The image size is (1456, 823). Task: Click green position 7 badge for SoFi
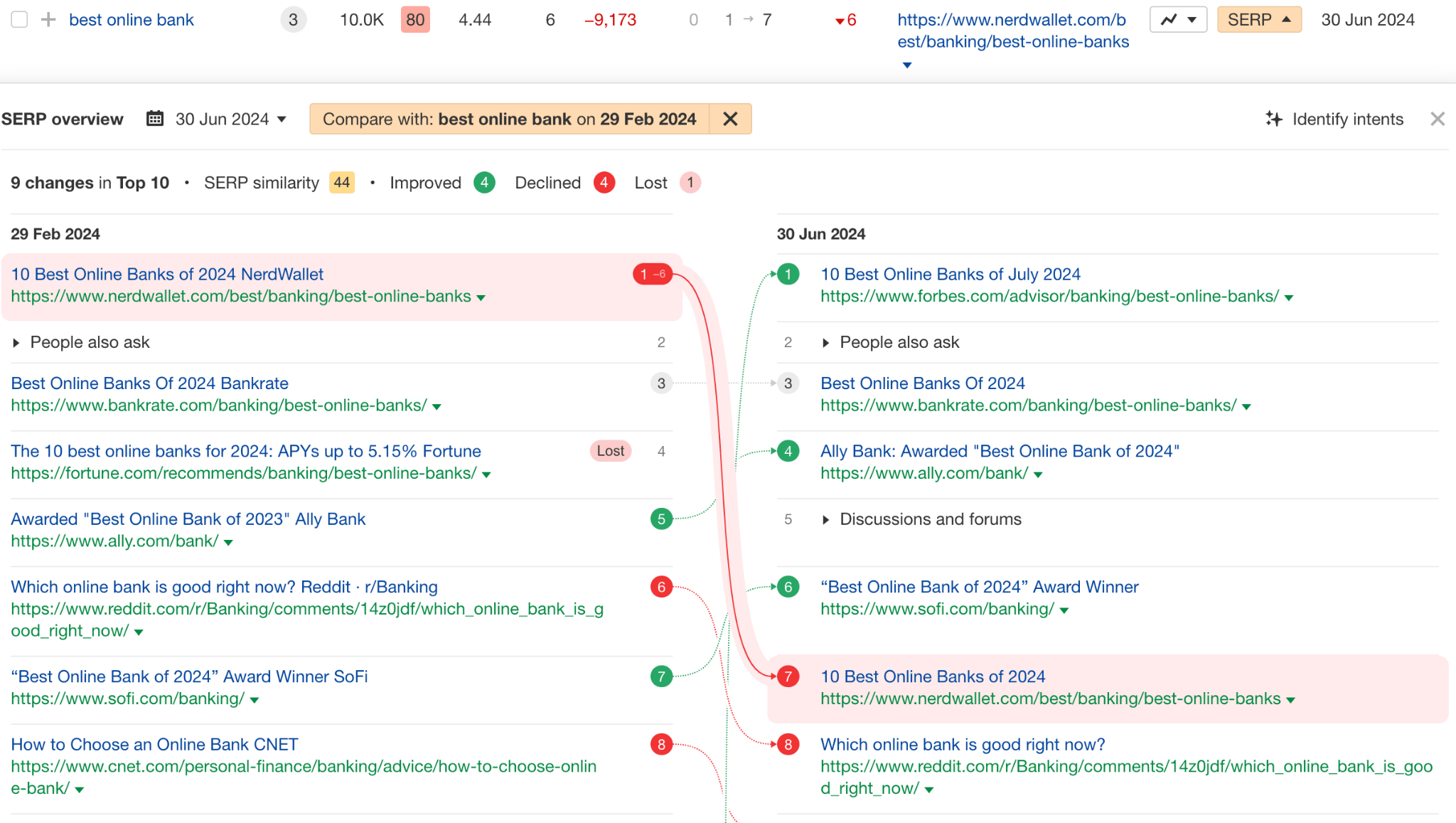(x=661, y=676)
